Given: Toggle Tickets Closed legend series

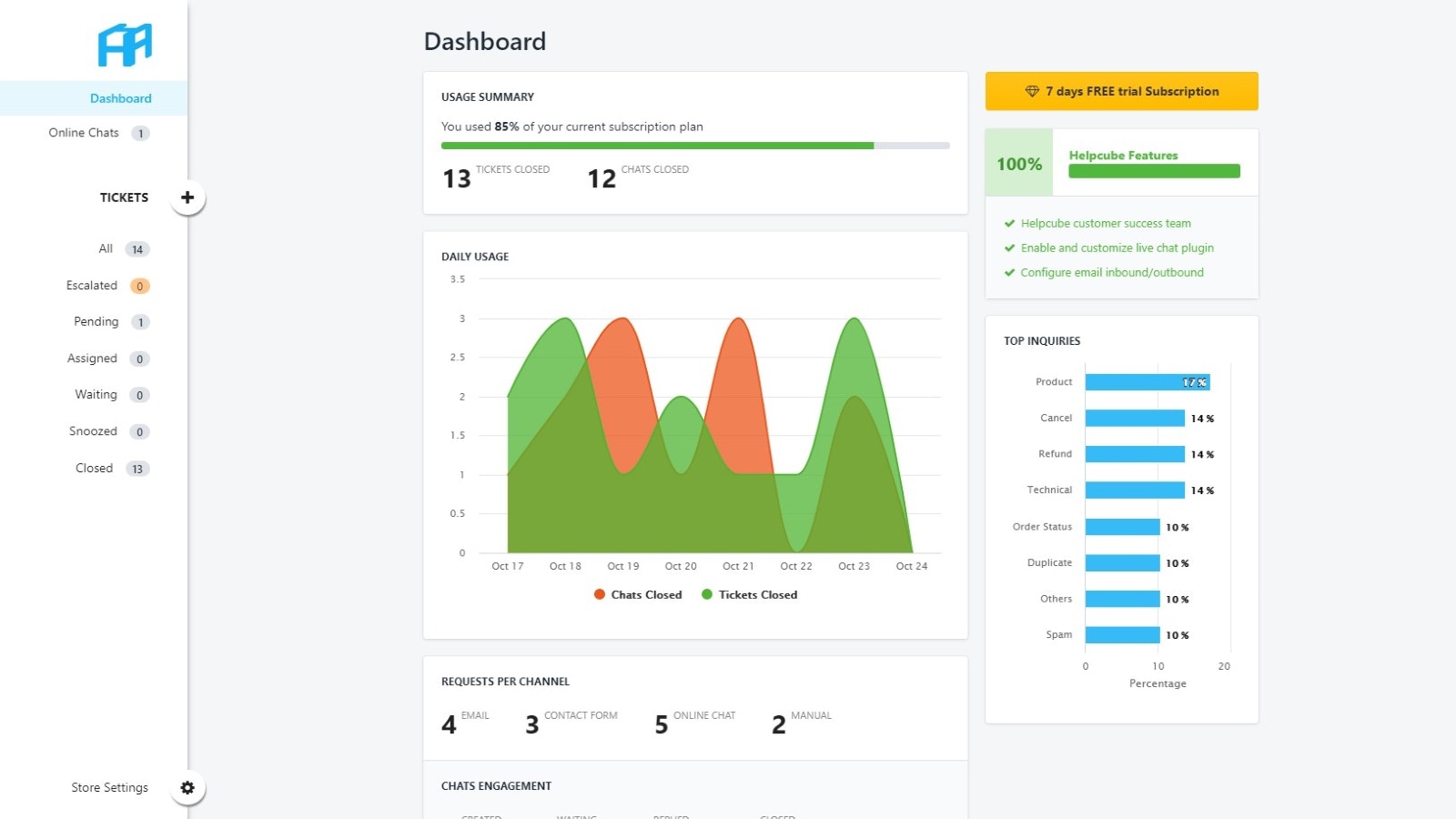Looking at the screenshot, I should (x=749, y=594).
